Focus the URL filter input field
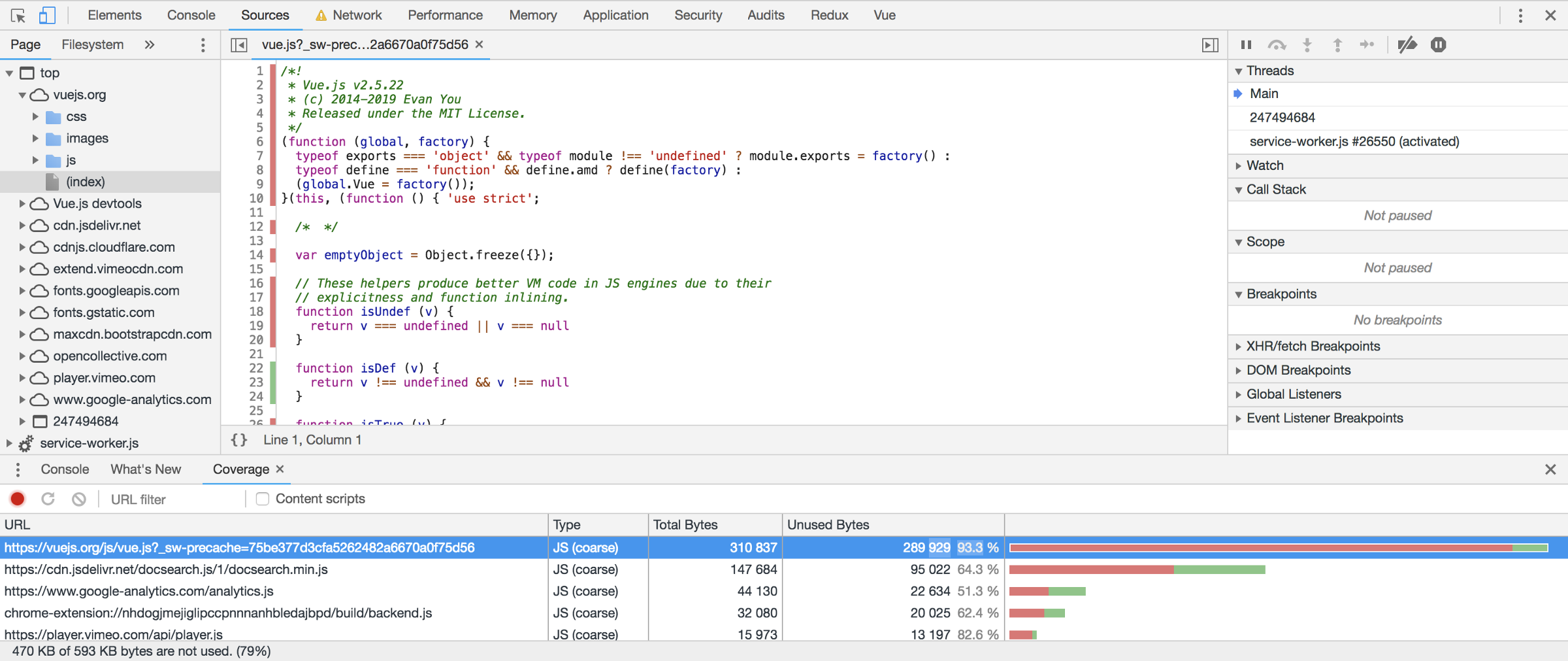Screen dimensions: 1568x661 [173, 499]
